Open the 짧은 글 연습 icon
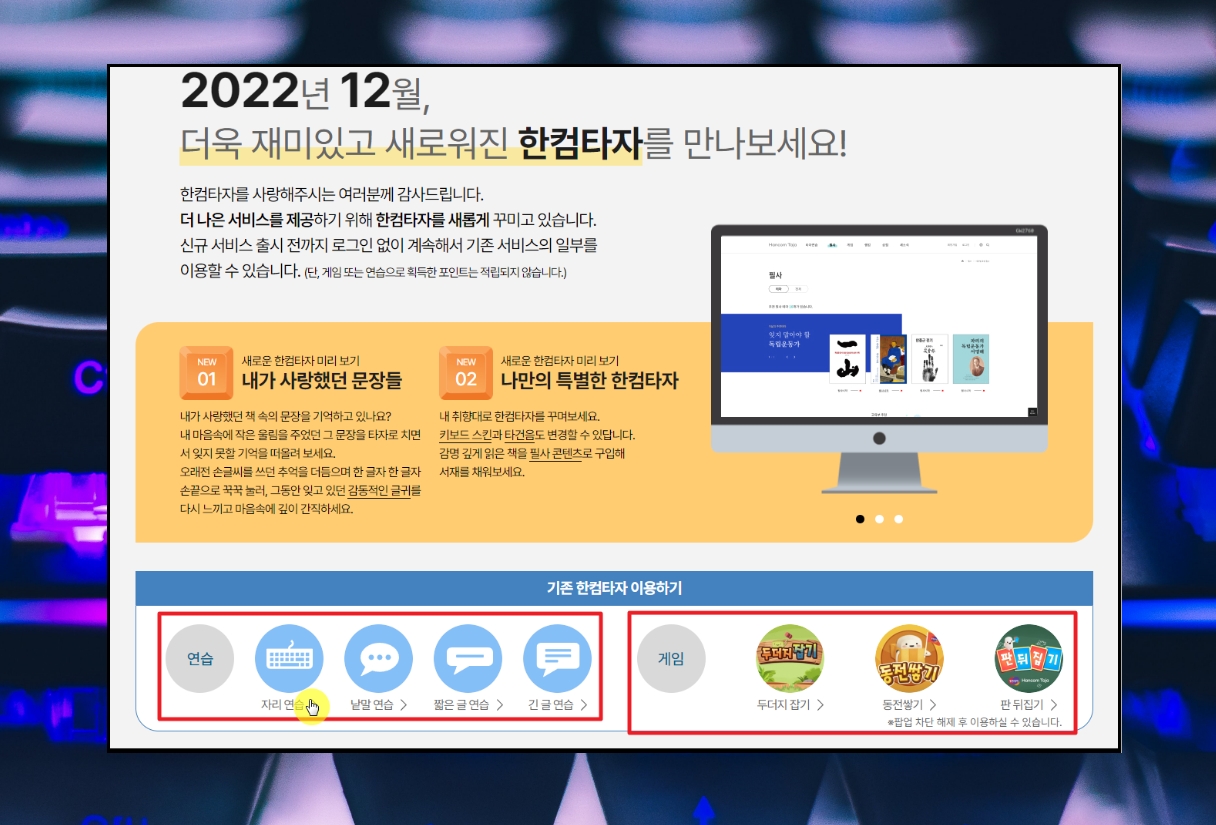The height and width of the screenshot is (825, 1216). 468,659
